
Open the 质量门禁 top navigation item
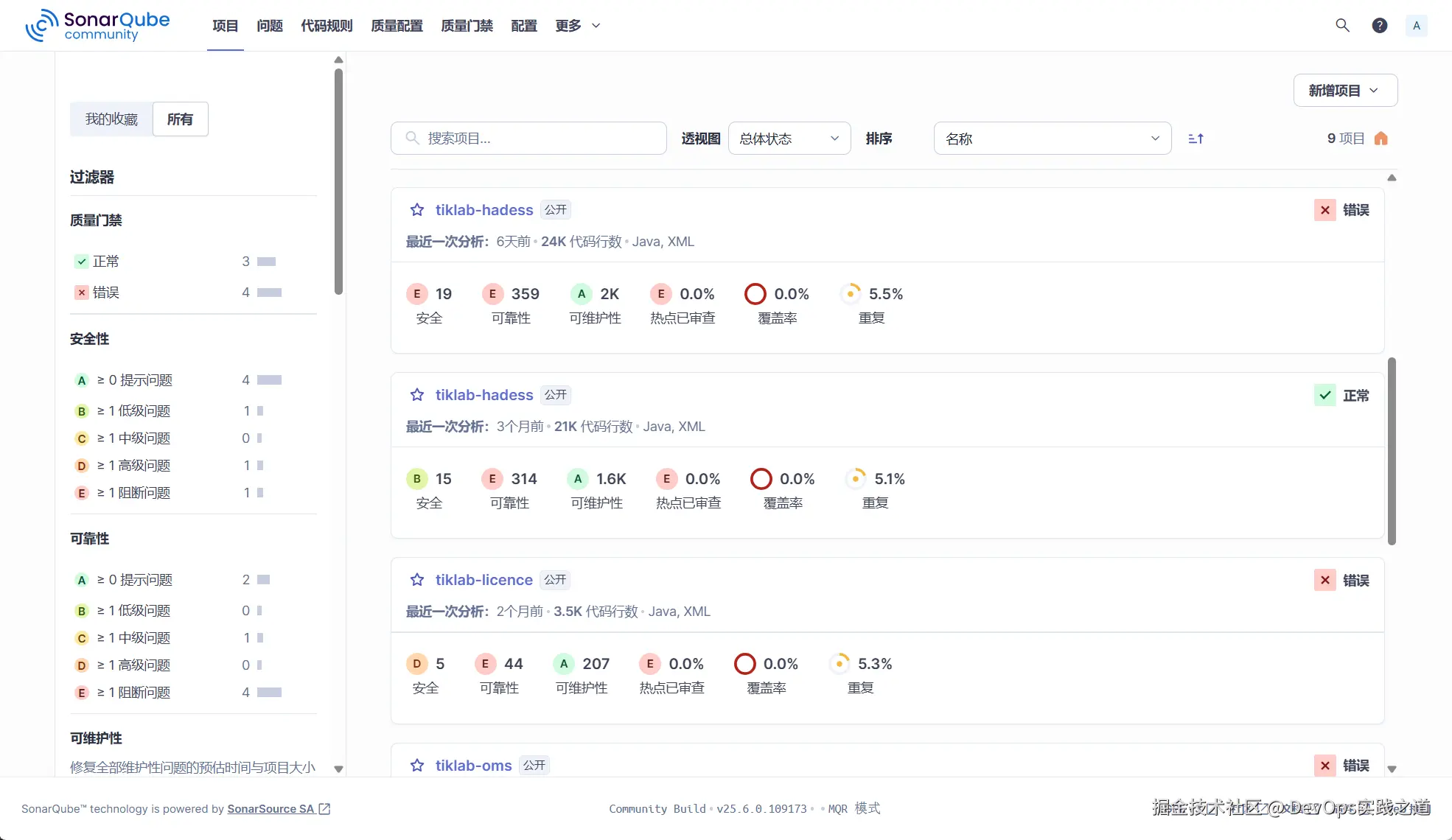click(467, 26)
